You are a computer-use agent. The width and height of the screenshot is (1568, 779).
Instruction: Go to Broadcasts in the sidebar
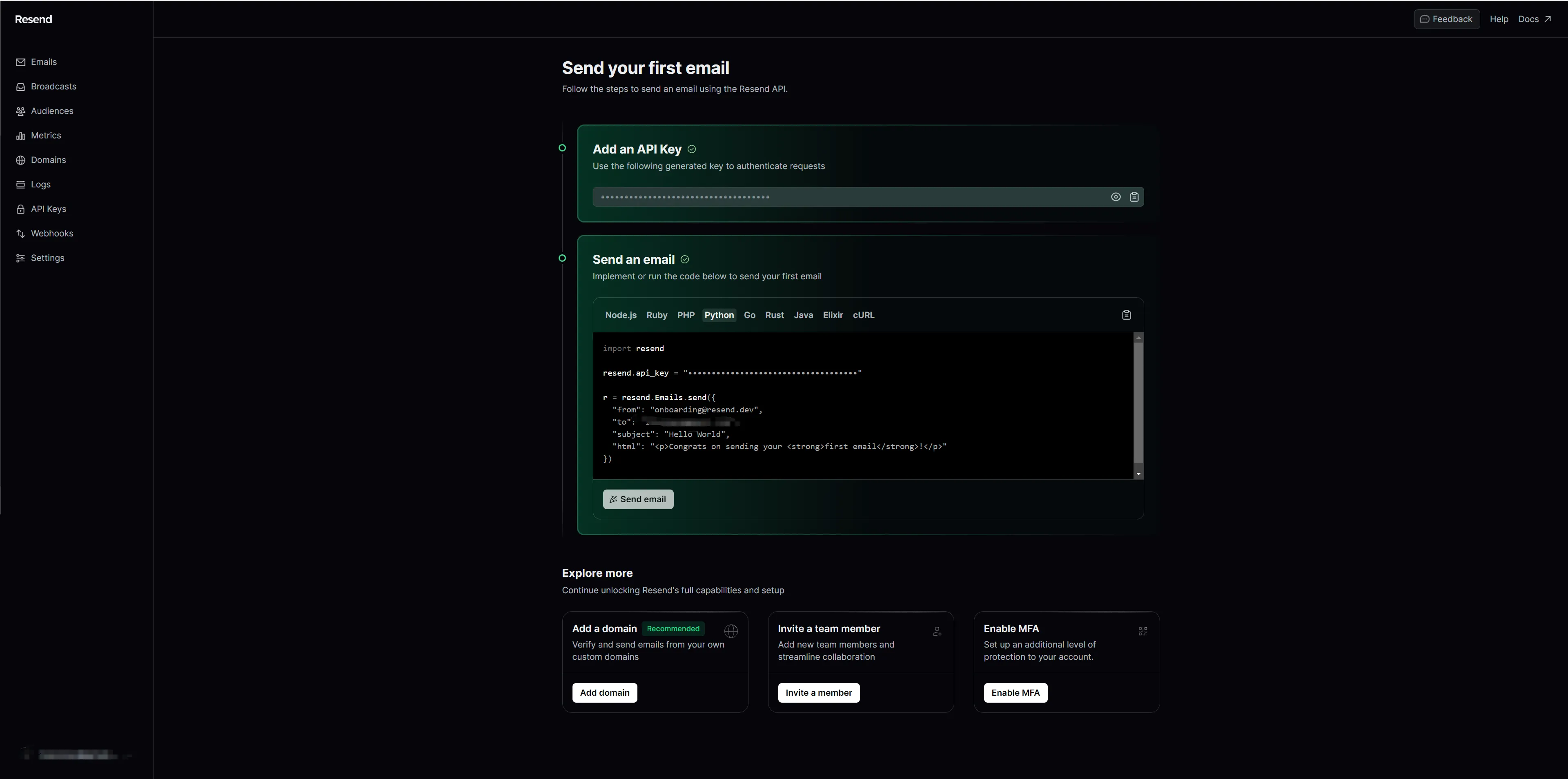(53, 87)
